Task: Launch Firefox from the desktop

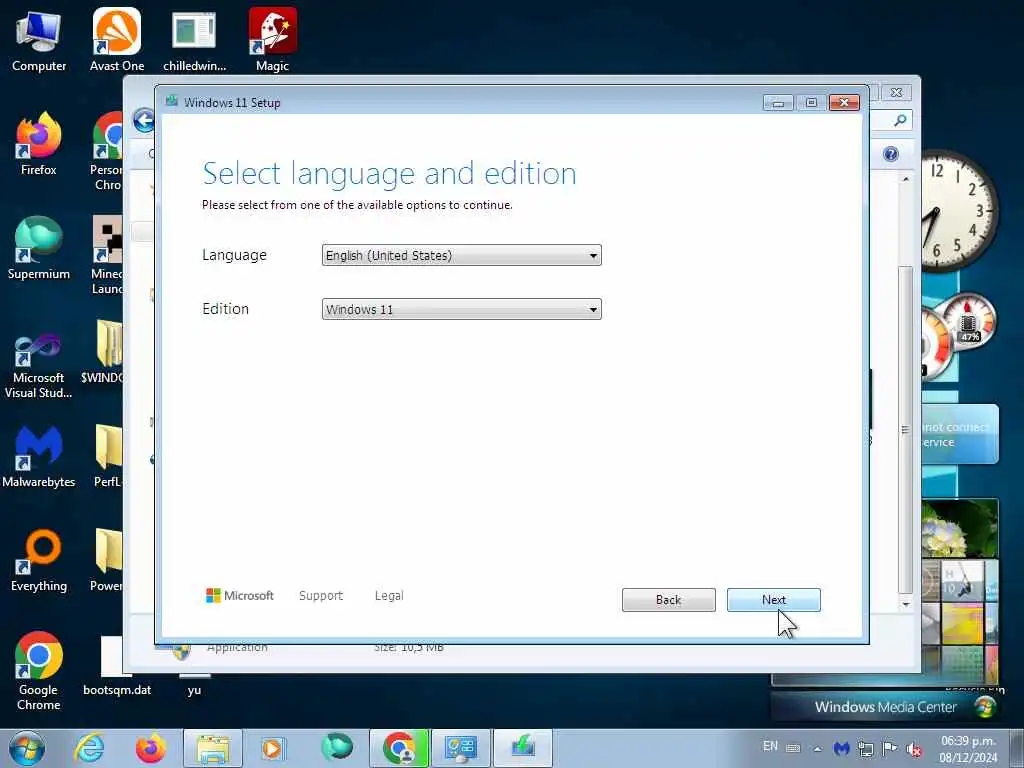Action: pyautogui.click(x=39, y=144)
